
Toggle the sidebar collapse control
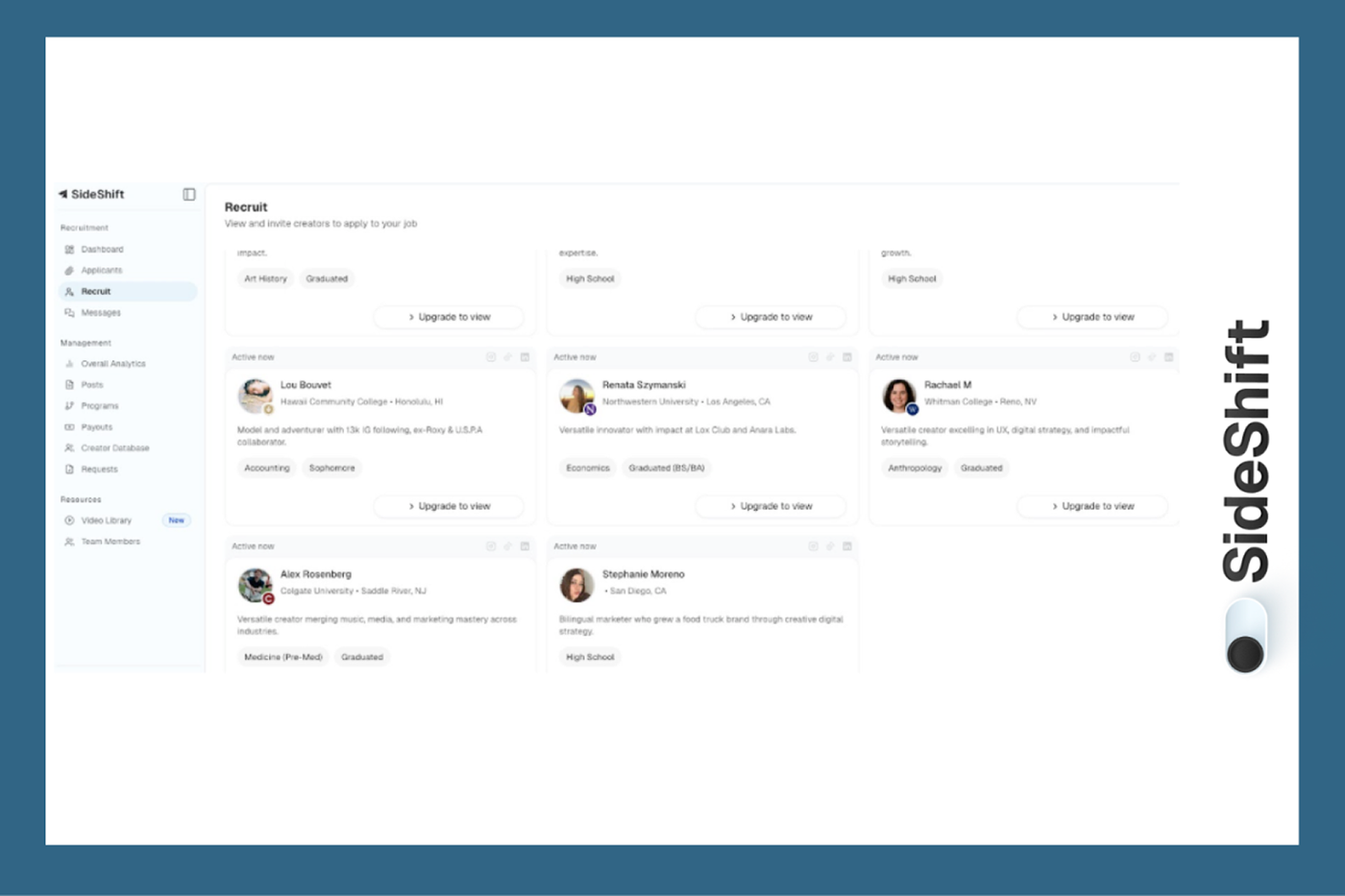coord(188,194)
